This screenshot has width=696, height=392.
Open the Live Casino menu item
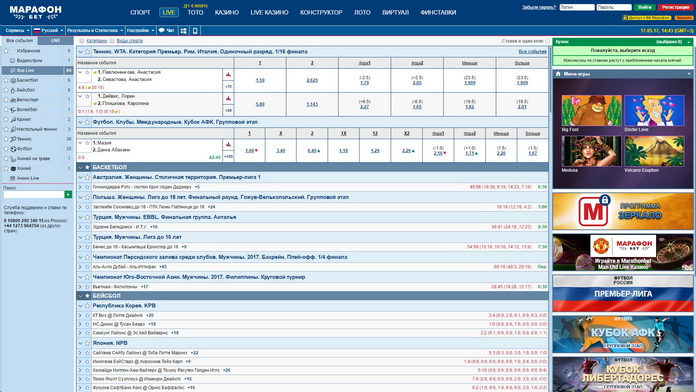coord(269,12)
